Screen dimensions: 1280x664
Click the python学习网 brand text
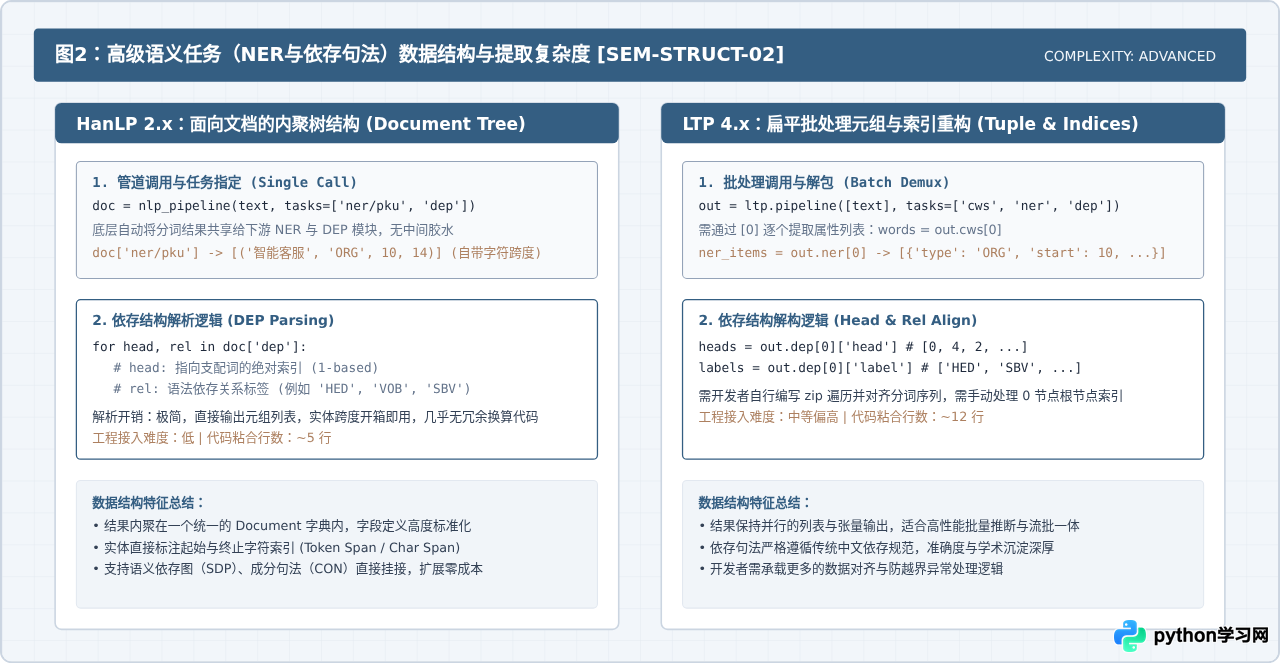[x=1211, y=636]
